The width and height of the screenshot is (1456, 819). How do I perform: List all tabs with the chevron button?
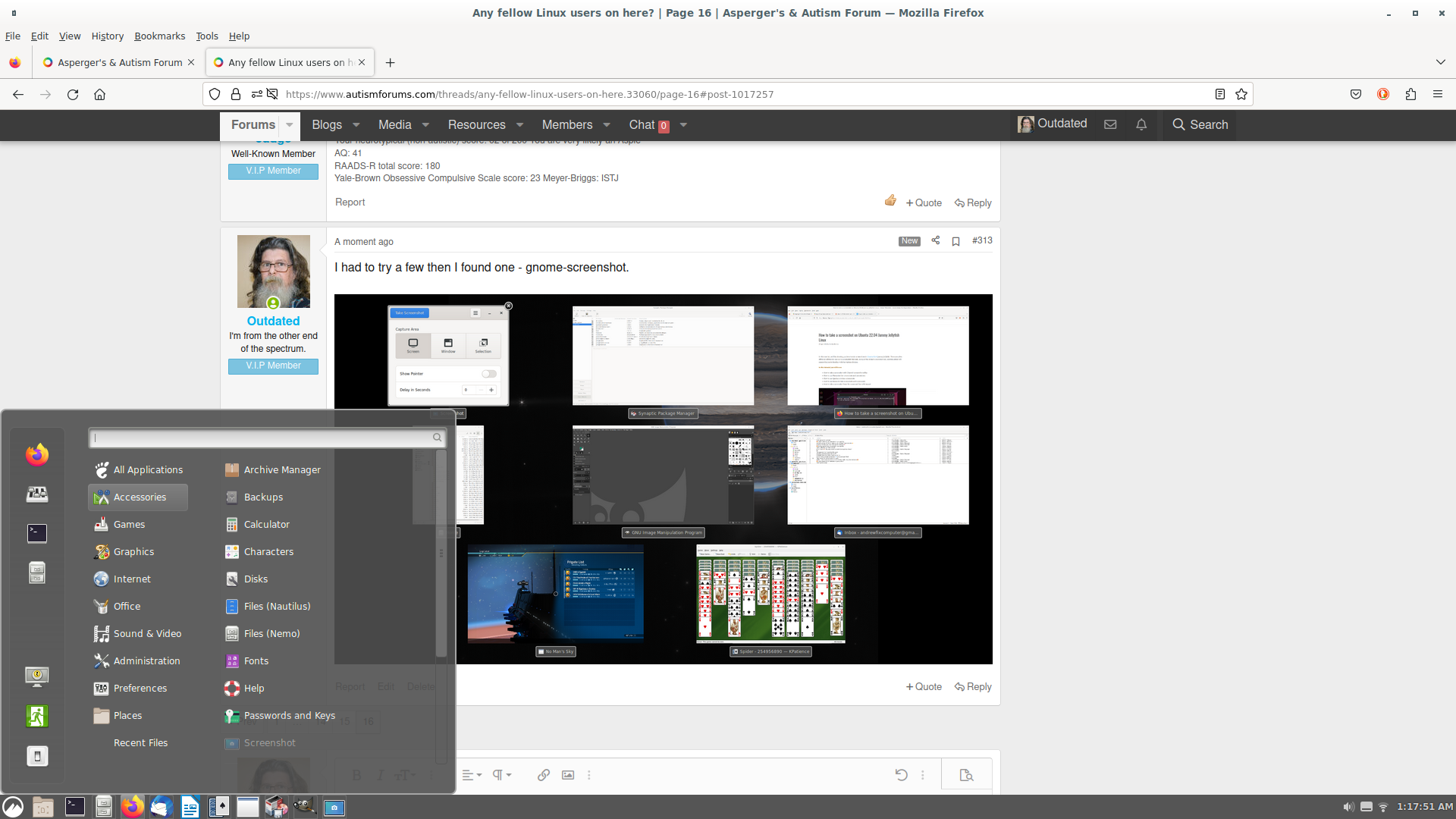pyautogui.click(x=1440, y=62)
